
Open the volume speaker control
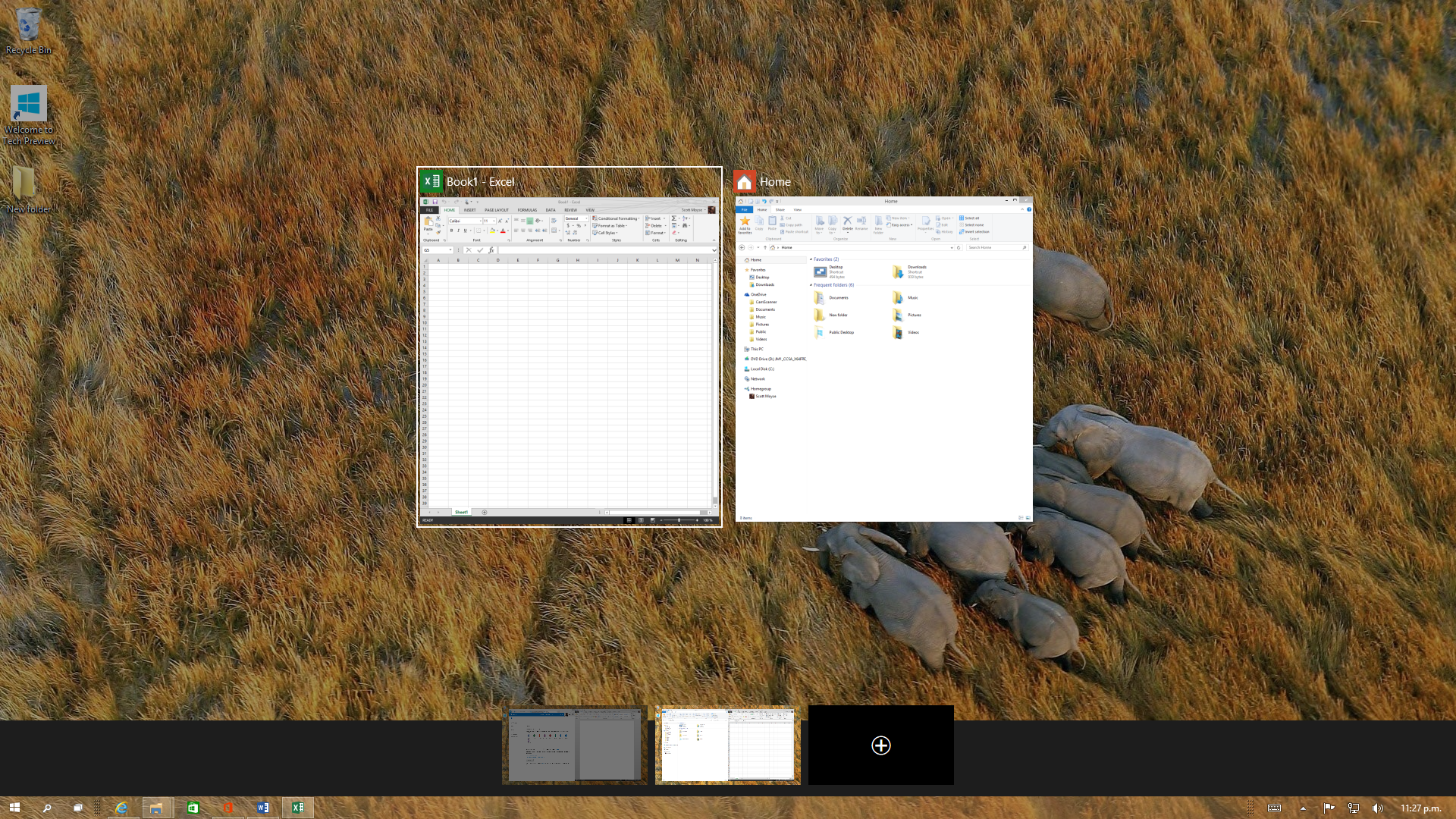[1377, 808]
